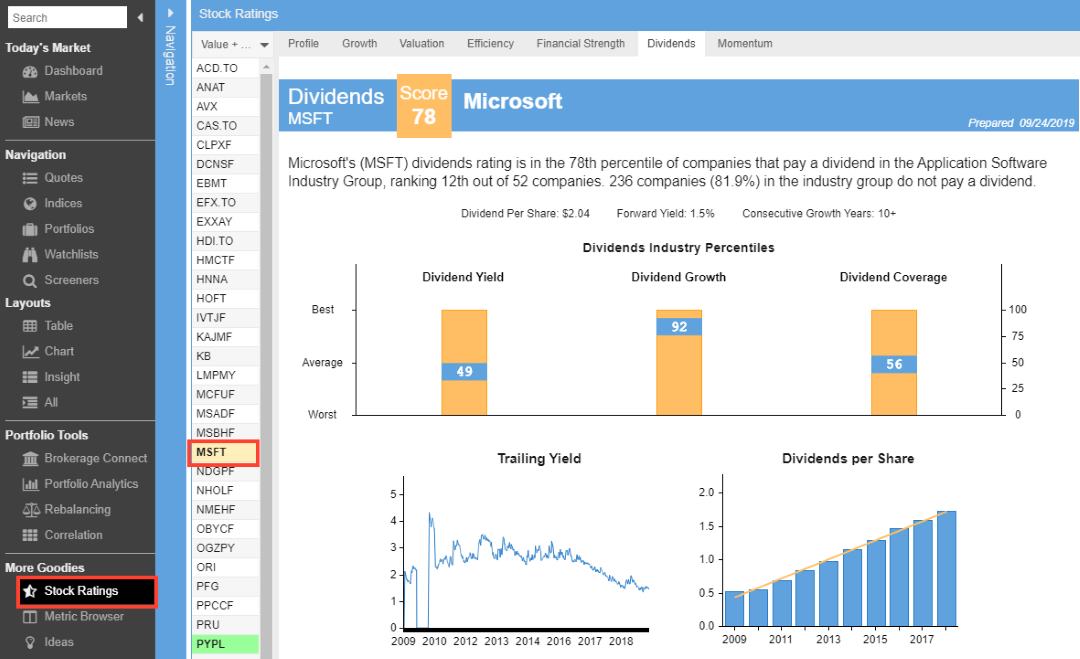Switch to the Financial Strength tab

pyautogui.click(x=580, y=43)
